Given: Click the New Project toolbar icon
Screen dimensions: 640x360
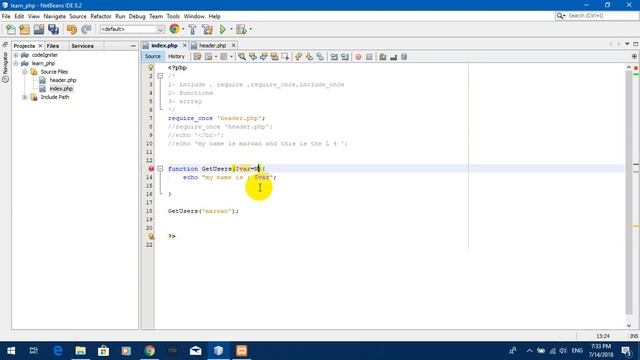Looking at the screenshot, I should click(x=24, y=29).
